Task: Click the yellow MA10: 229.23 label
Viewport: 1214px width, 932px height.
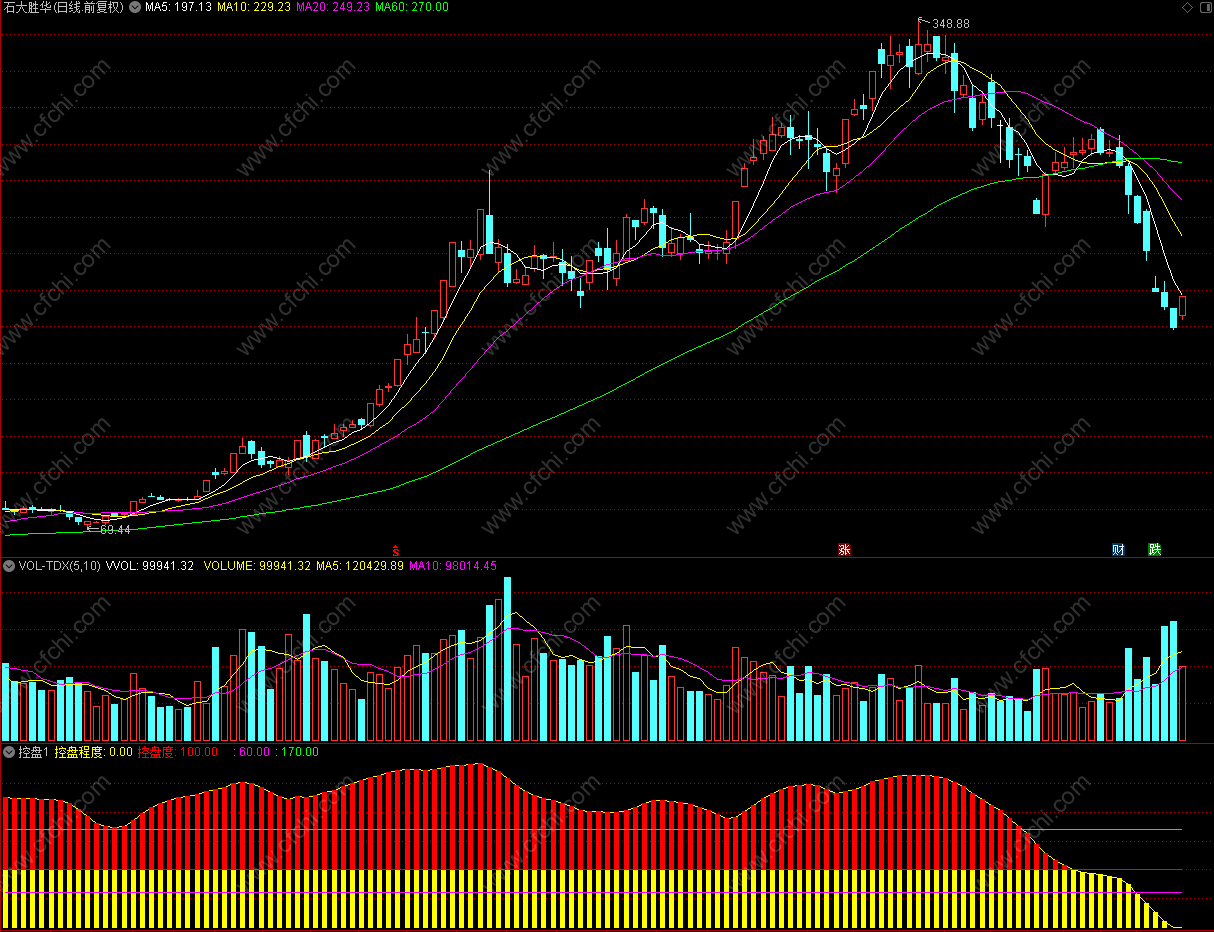Action: [254, 7]
